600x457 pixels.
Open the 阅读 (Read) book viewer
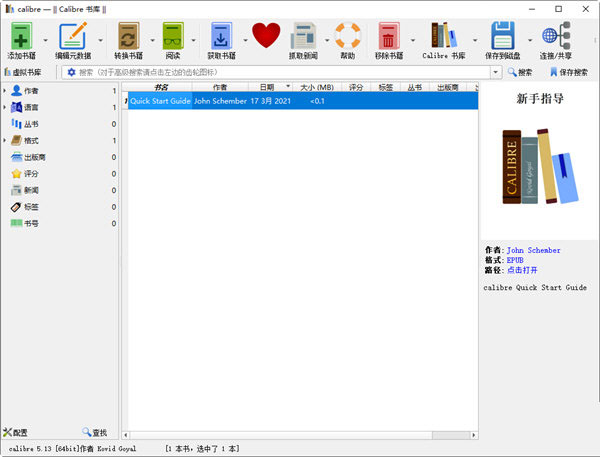point(173,36)
